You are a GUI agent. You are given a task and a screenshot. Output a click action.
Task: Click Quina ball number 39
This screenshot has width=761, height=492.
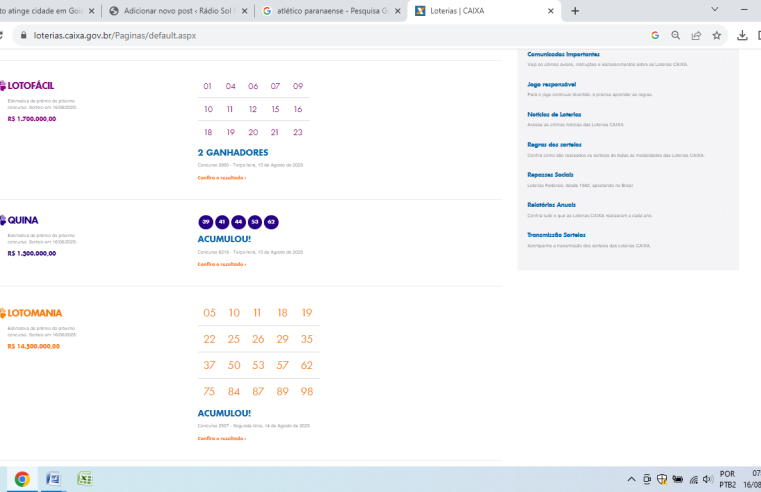(x=206, y=222)
